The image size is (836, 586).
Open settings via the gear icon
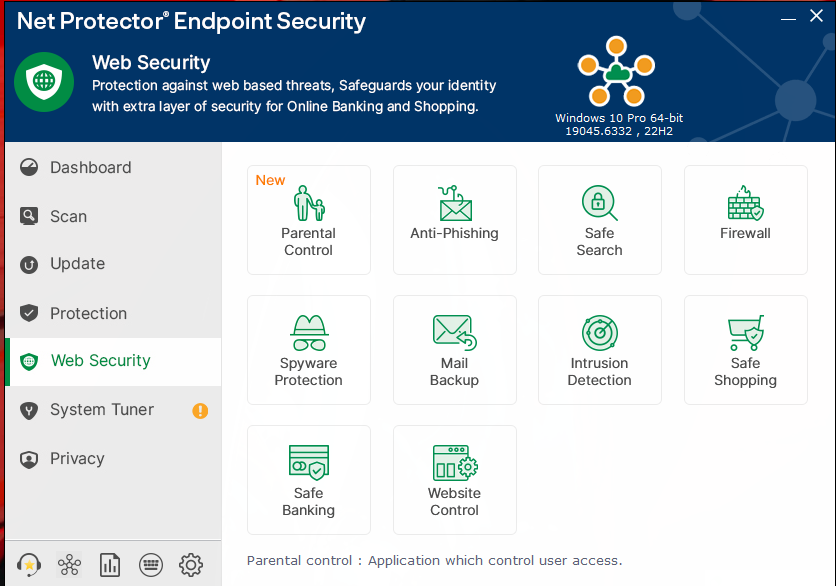(191, 565)
